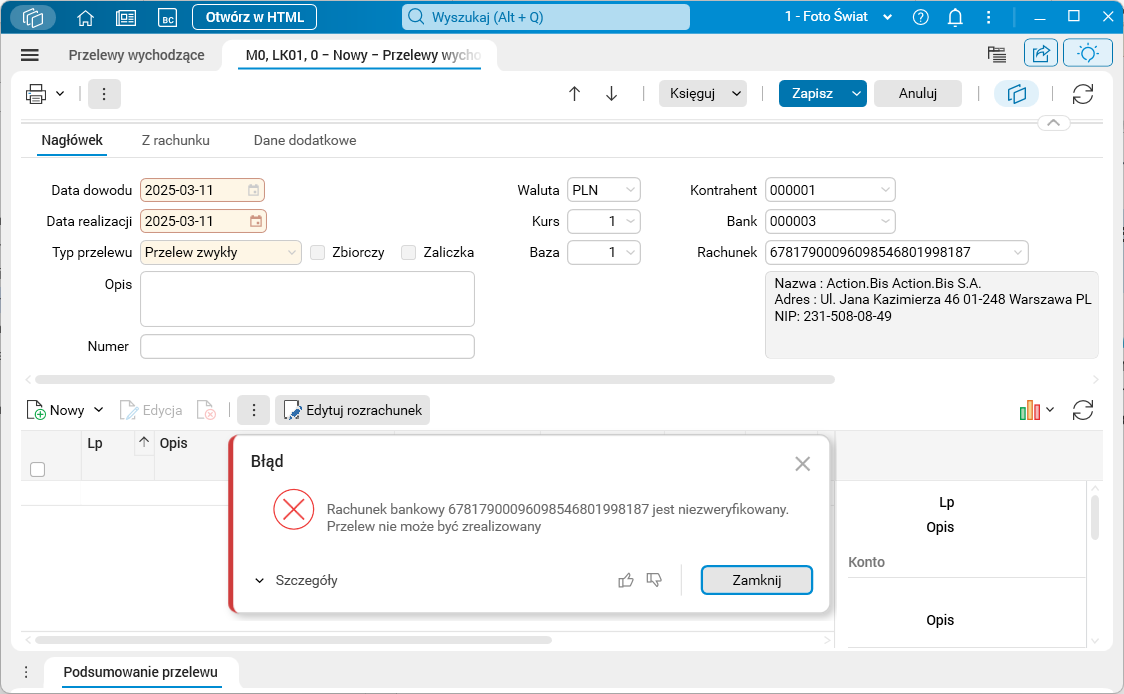The image size is (1124, 694).
Task: Switch to Dane dodatkowe tab
Action: click(x=305, y=141)
